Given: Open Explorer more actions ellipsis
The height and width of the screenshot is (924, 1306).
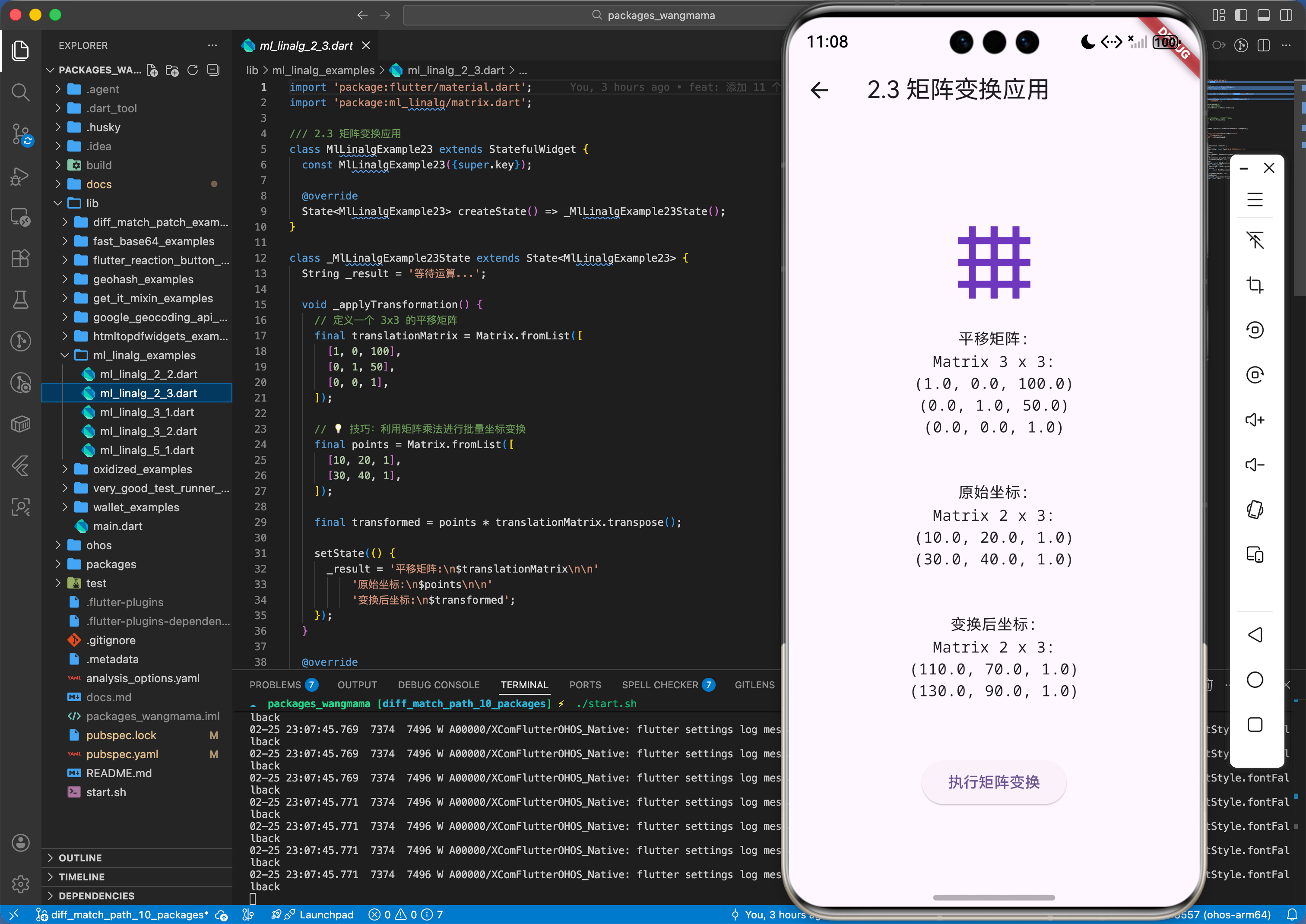Looking at the screenshot, I should 212,45.
